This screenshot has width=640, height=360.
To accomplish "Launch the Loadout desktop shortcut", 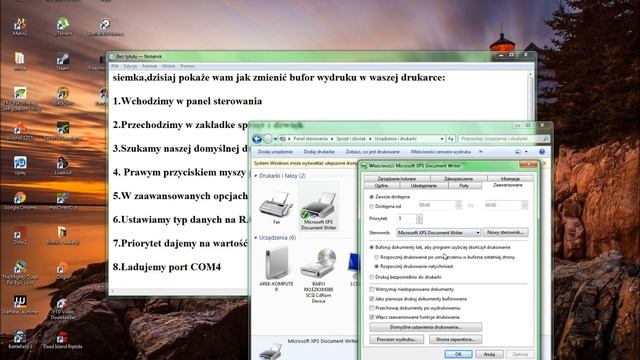I will click(x=62, y=165).
